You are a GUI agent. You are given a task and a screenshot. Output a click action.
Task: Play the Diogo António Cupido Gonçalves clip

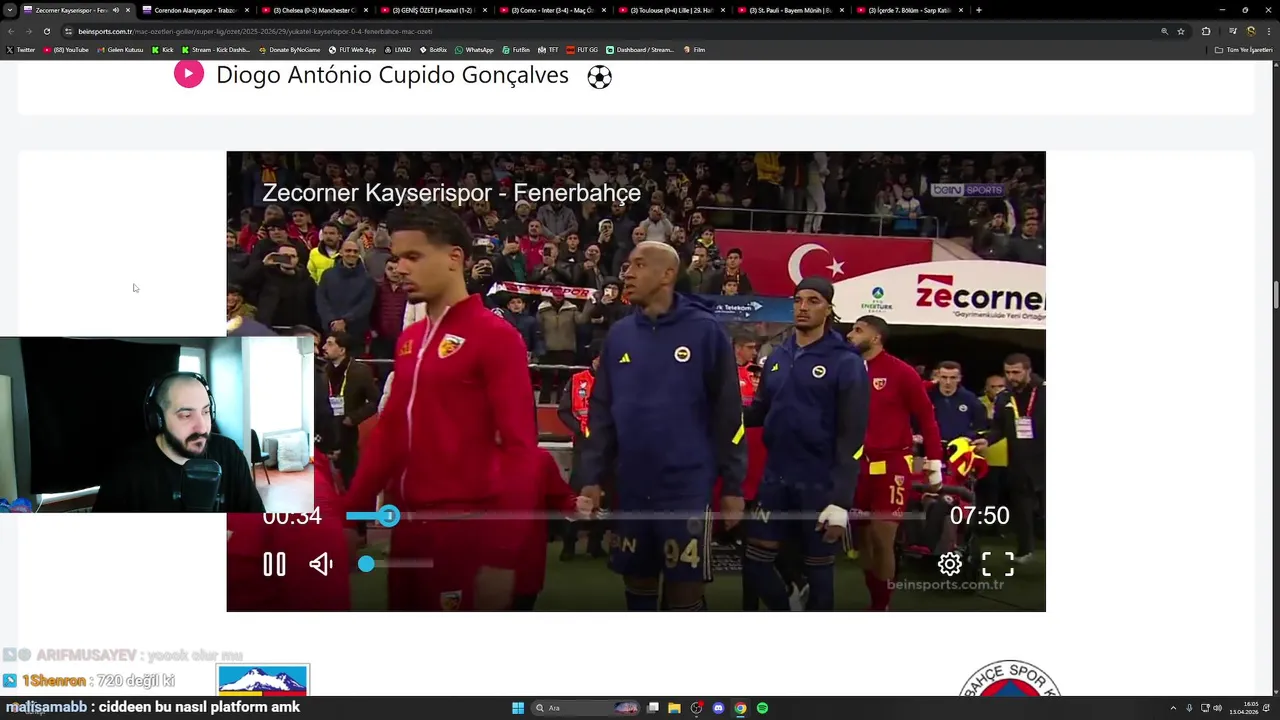[x=188, y=75]
